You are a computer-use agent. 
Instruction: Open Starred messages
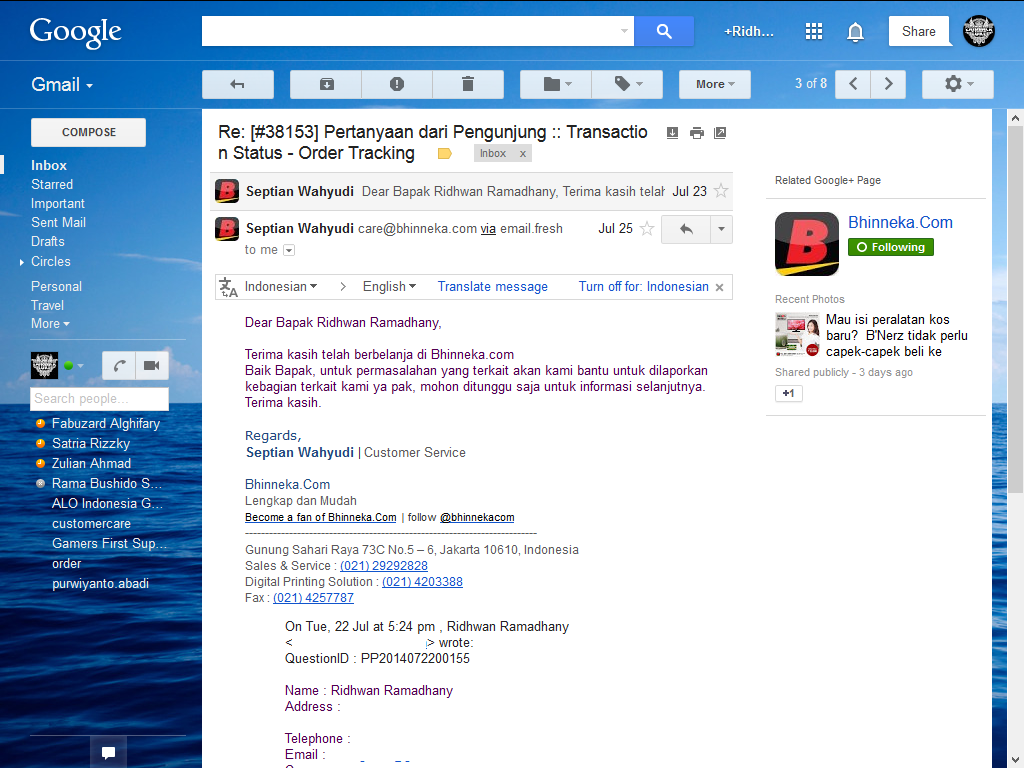52,184
